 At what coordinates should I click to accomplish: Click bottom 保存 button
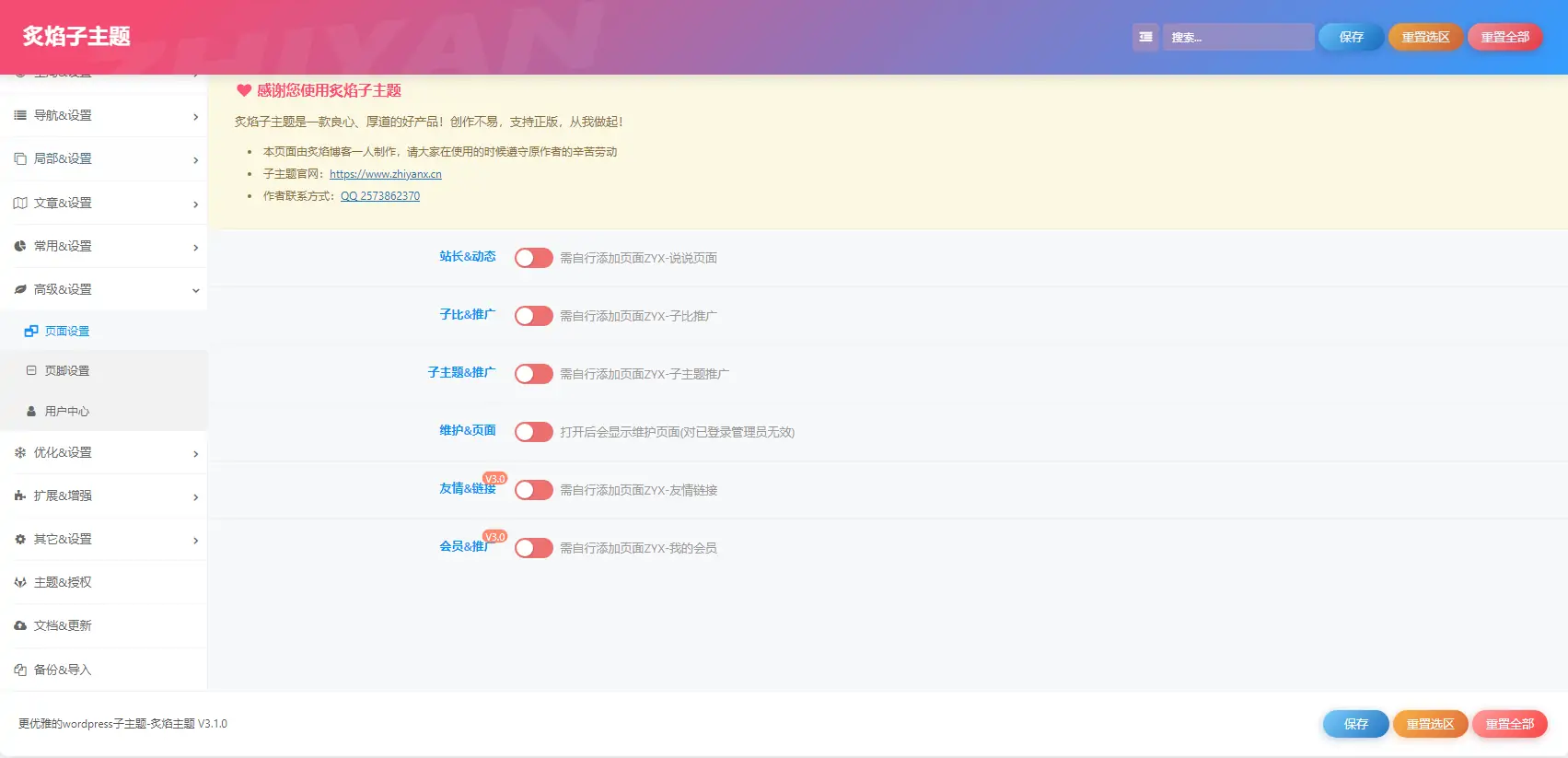[1355, 724]
